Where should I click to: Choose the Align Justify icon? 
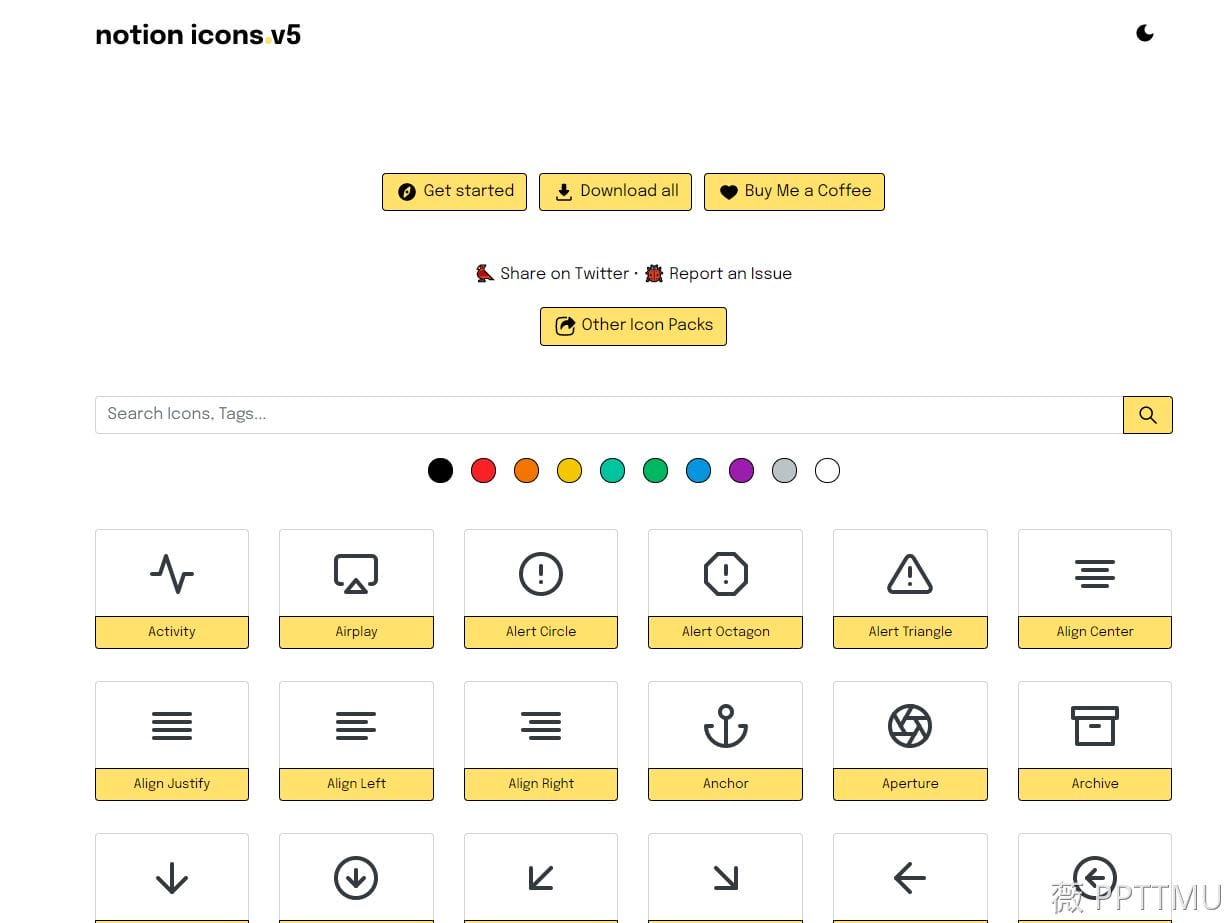click(x=172, y=726)
